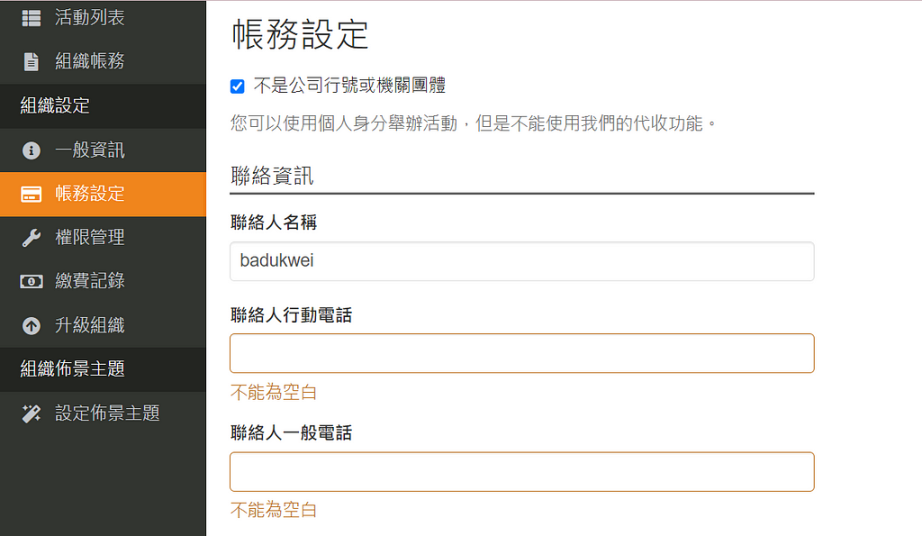This screenshot has height=536, width=922.
Task: Focus the 聯絡人名稱 field containing badukwei
Action: click(x=522, y=261)
